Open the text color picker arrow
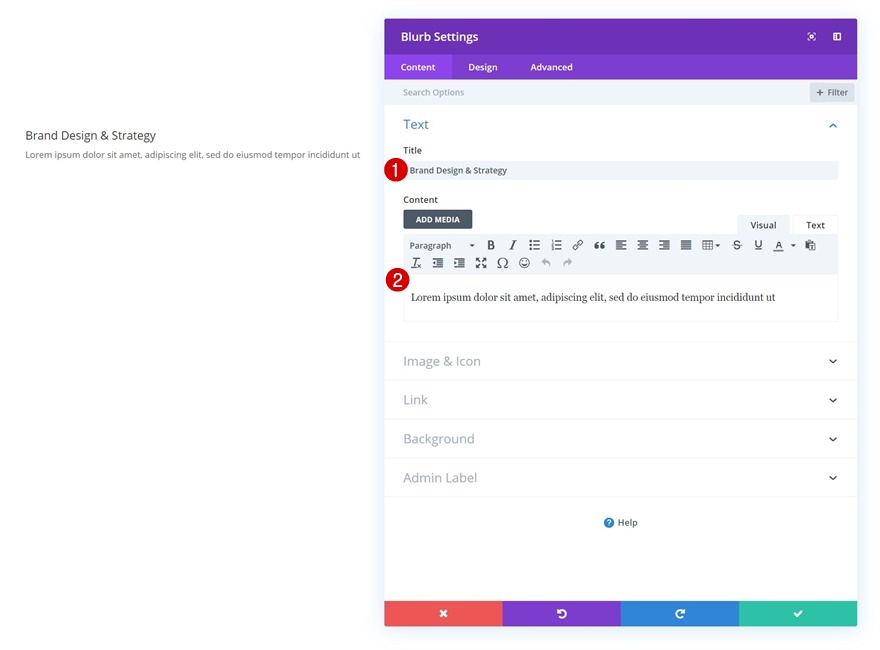Viewport: 880px width, 650px height. click(x=793, y=245)
